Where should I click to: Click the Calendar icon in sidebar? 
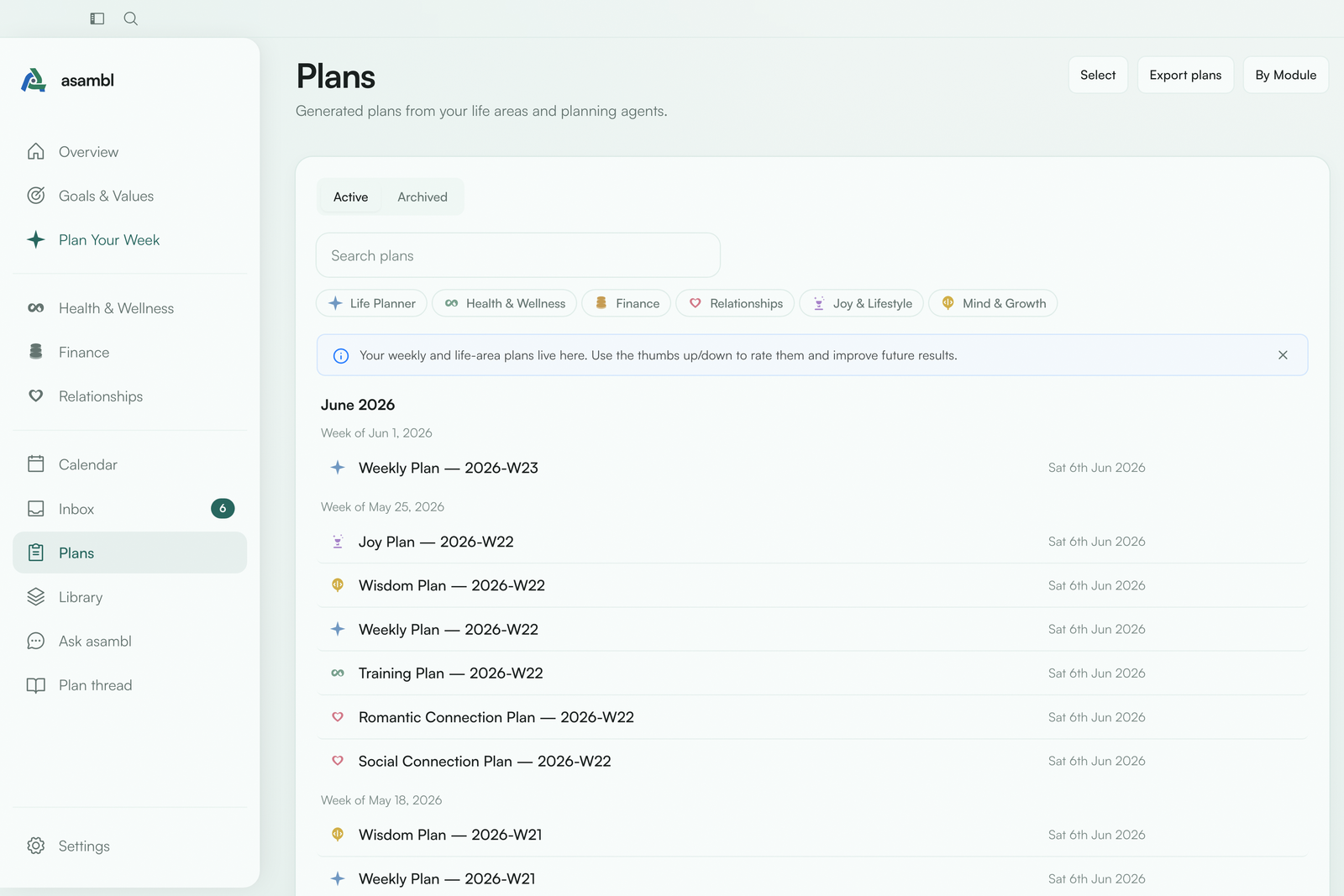(x=36, y=464)
